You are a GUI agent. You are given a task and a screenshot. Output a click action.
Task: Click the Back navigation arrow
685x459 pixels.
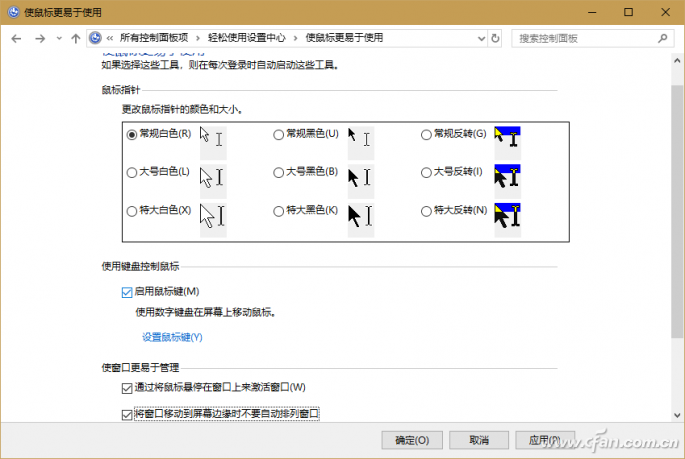pyautogui.click(x=17, y=38)
